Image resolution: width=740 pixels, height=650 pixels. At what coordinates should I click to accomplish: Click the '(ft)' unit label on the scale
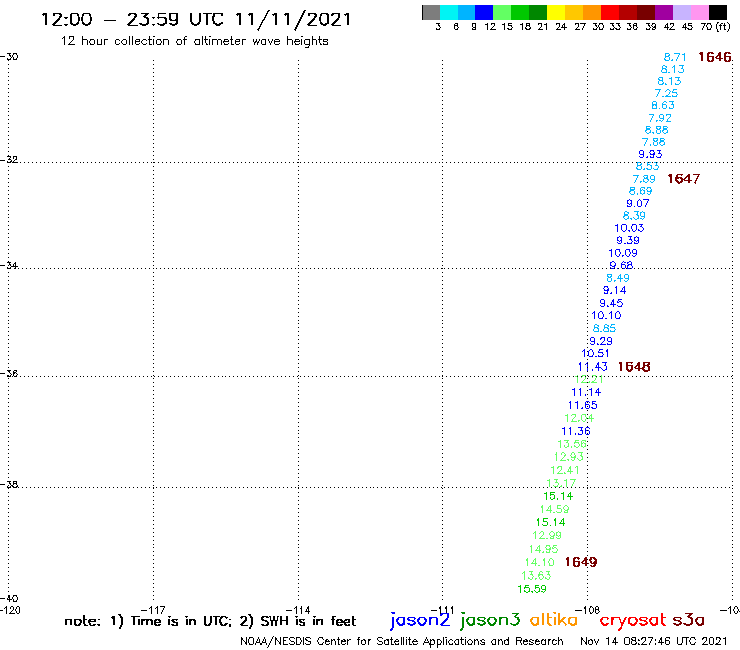(723, 26)
